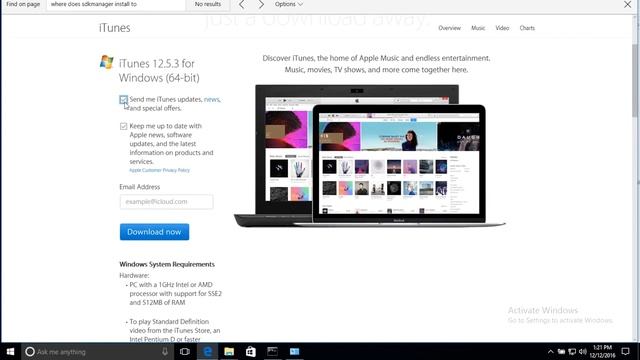Viewport: 640px width, 360px height.
Task: Click the Find on page search field
Action: 116,4
